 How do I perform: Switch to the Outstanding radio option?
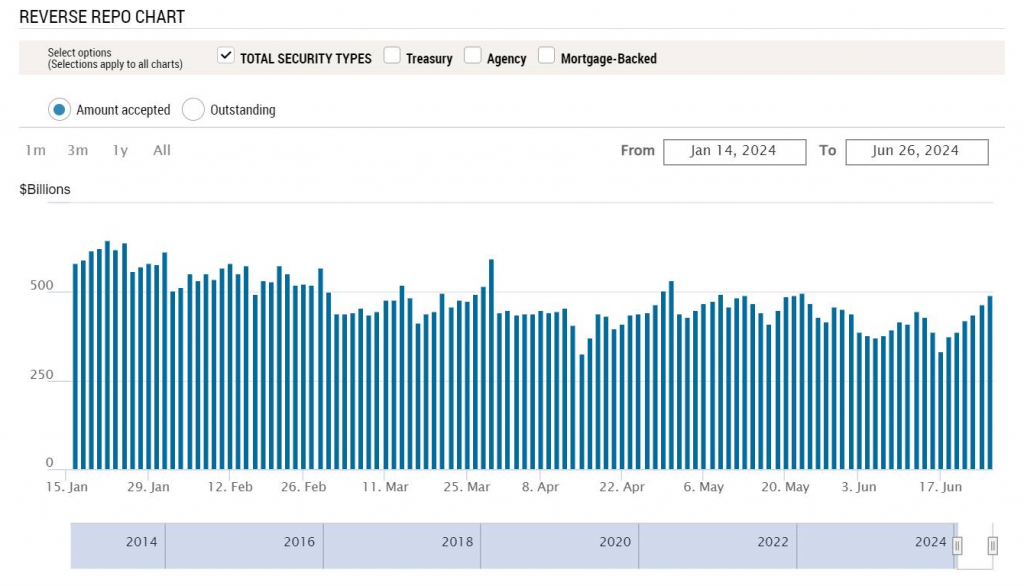coord(193,109)
